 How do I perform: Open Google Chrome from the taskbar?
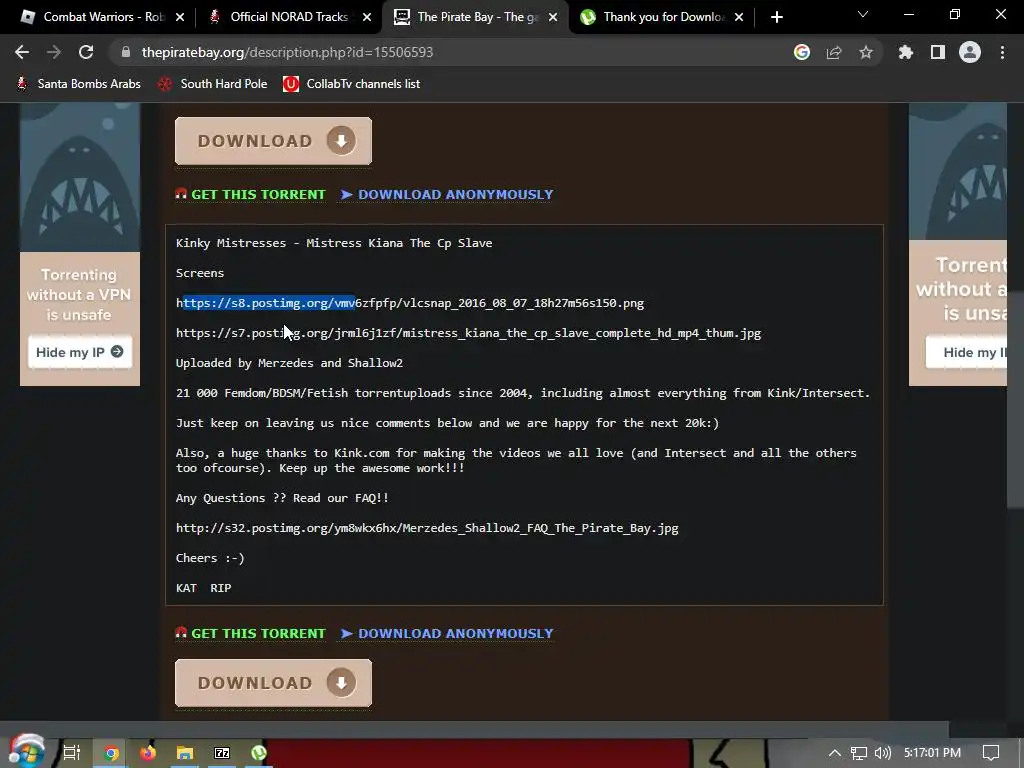point(111,753)
